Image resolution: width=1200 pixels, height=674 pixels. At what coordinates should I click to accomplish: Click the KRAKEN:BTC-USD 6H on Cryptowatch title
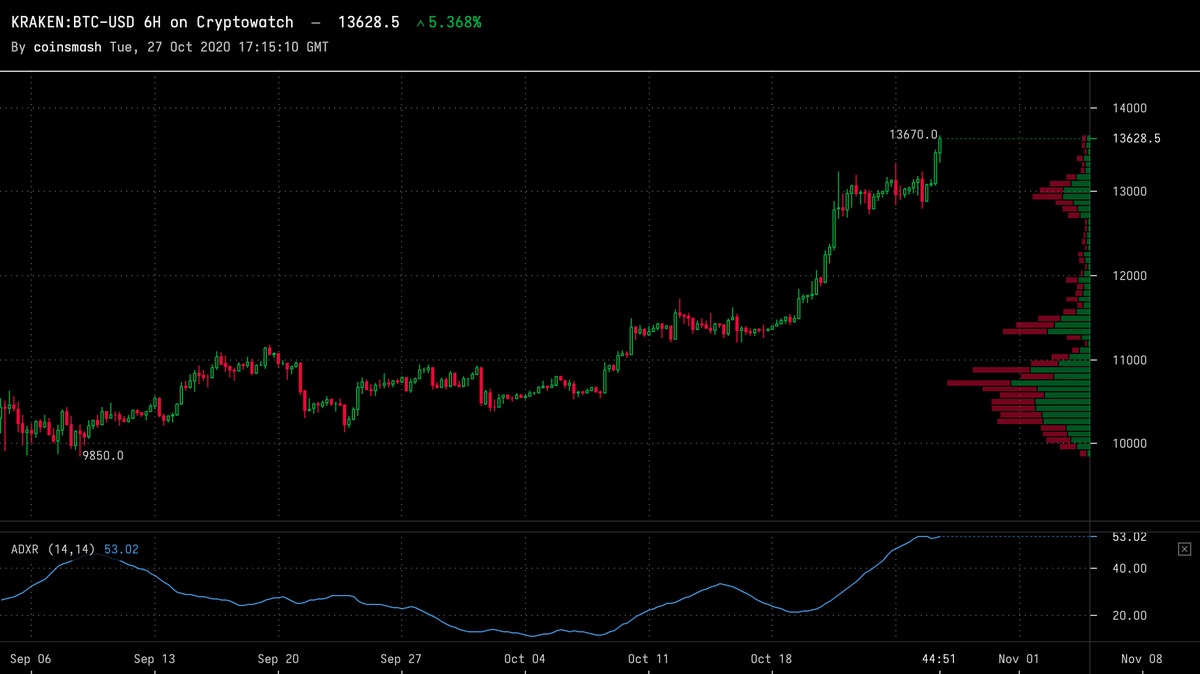152,22
